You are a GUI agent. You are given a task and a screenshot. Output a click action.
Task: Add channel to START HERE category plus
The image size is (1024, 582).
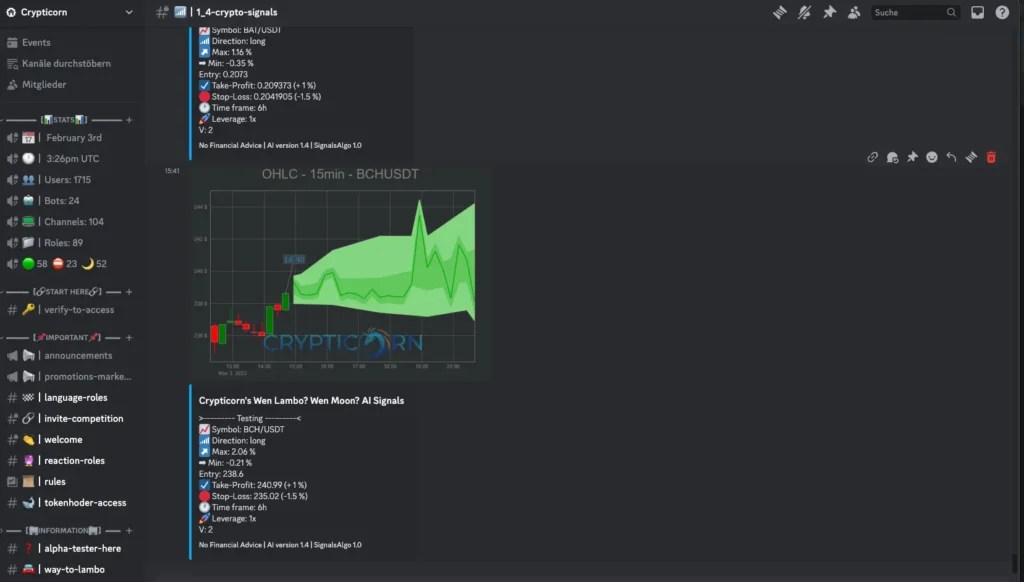pyautogui.click(x=129, y=291)
